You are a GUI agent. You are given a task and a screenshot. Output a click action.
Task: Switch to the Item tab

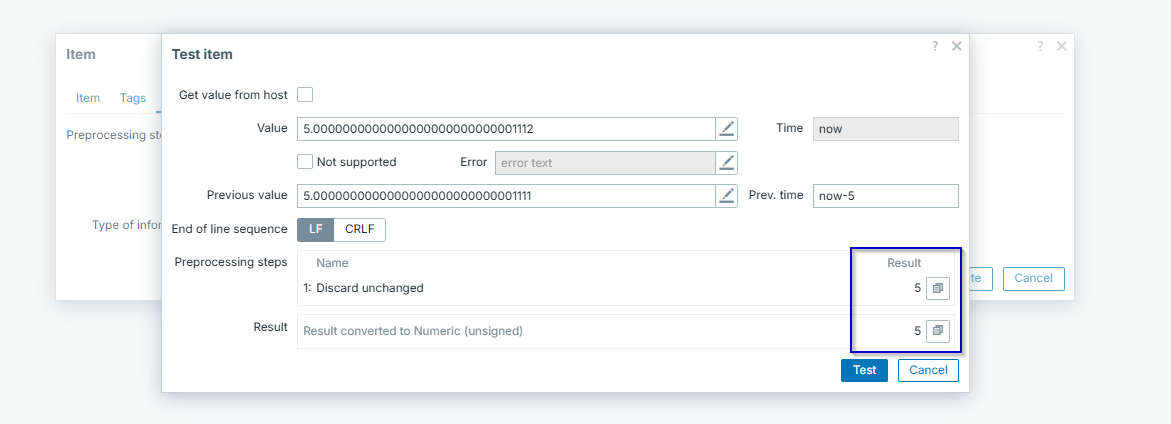(x=88, y=98)
